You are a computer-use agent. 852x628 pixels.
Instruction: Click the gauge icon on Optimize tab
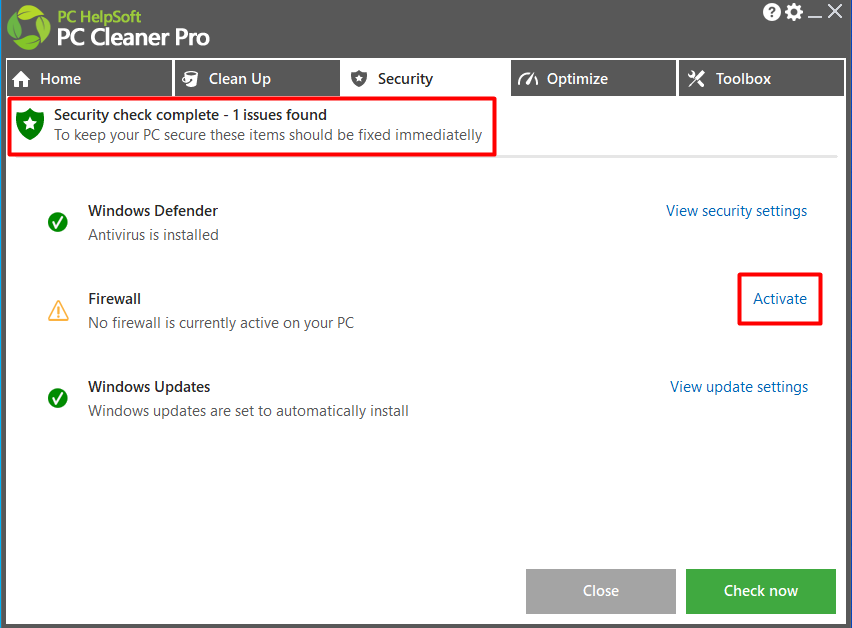coord(528,79)
